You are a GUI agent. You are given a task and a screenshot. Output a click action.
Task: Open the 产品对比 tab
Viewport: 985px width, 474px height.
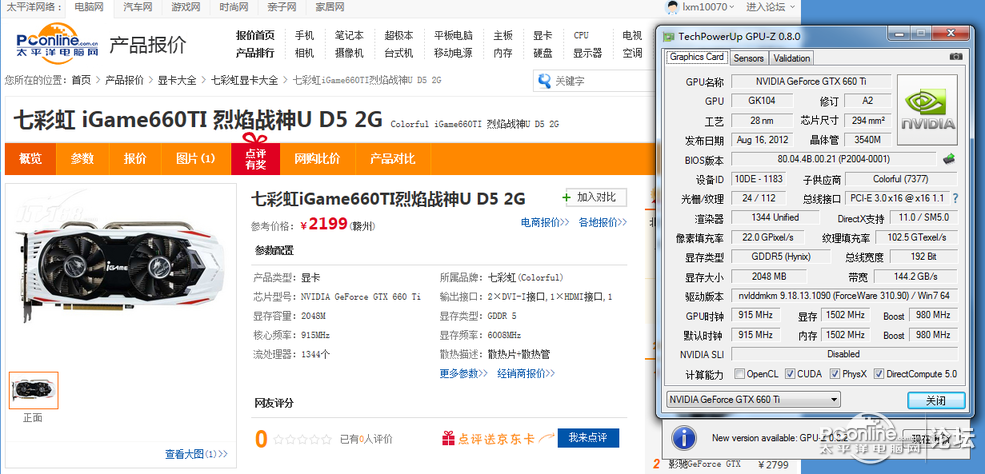pyautogui.click(x=393, y=159)
